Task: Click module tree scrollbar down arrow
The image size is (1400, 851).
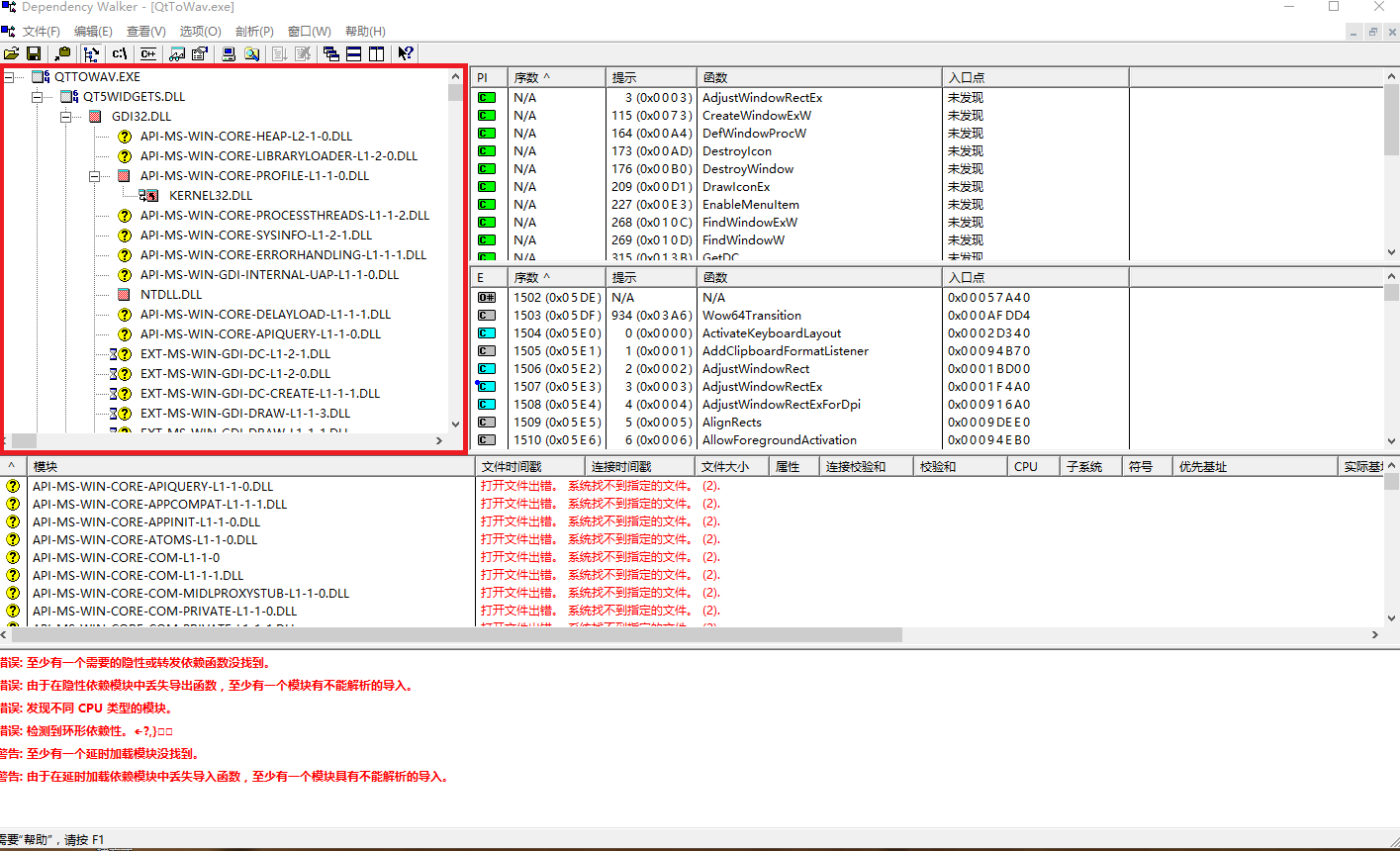Action: pyautogui.click(x=455, y=425)
